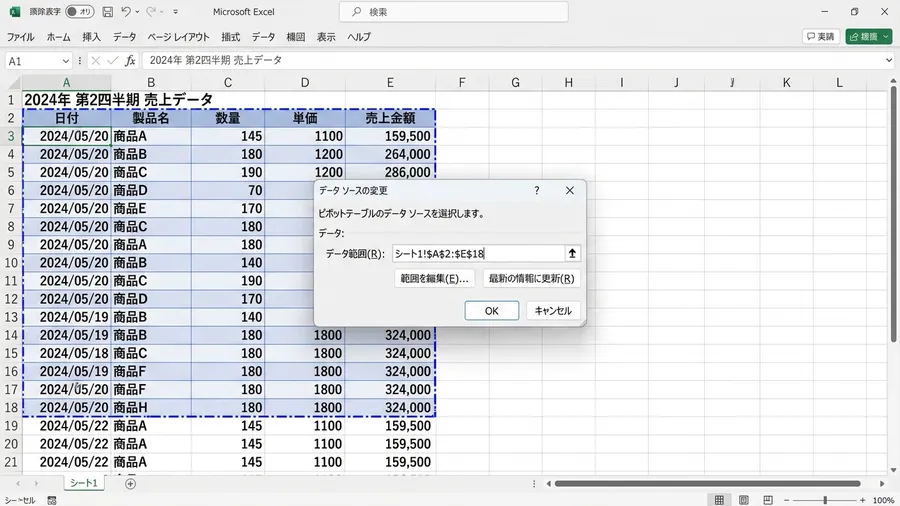Screen dimensions: 900x506
Task: Expand the formula bar with the chevron
Action: pyautogui.click(x=889, y=60)
